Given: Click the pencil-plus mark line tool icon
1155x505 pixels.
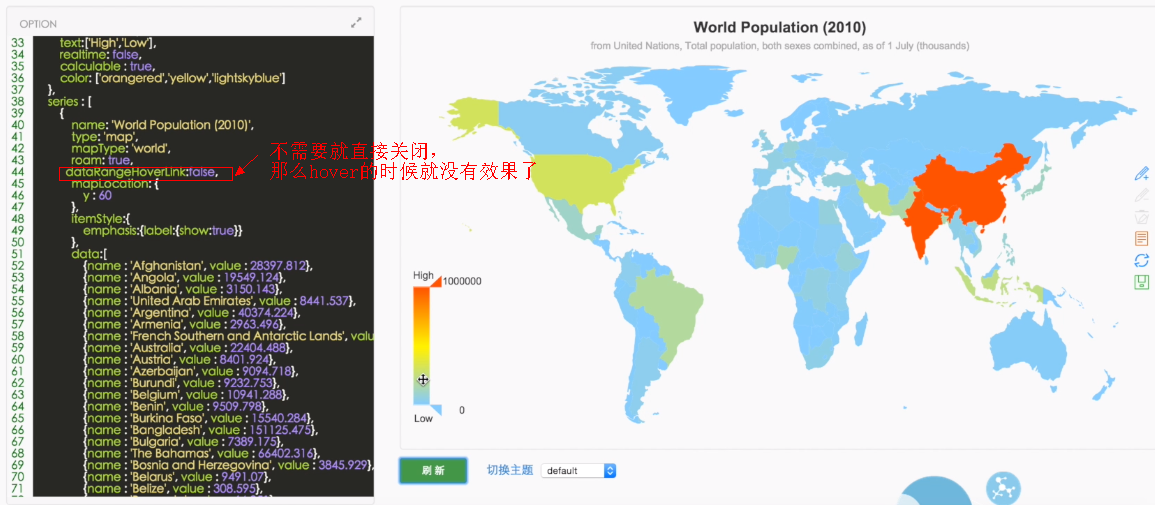Looking at the screenshot, I should click(x=1142, y=174).
